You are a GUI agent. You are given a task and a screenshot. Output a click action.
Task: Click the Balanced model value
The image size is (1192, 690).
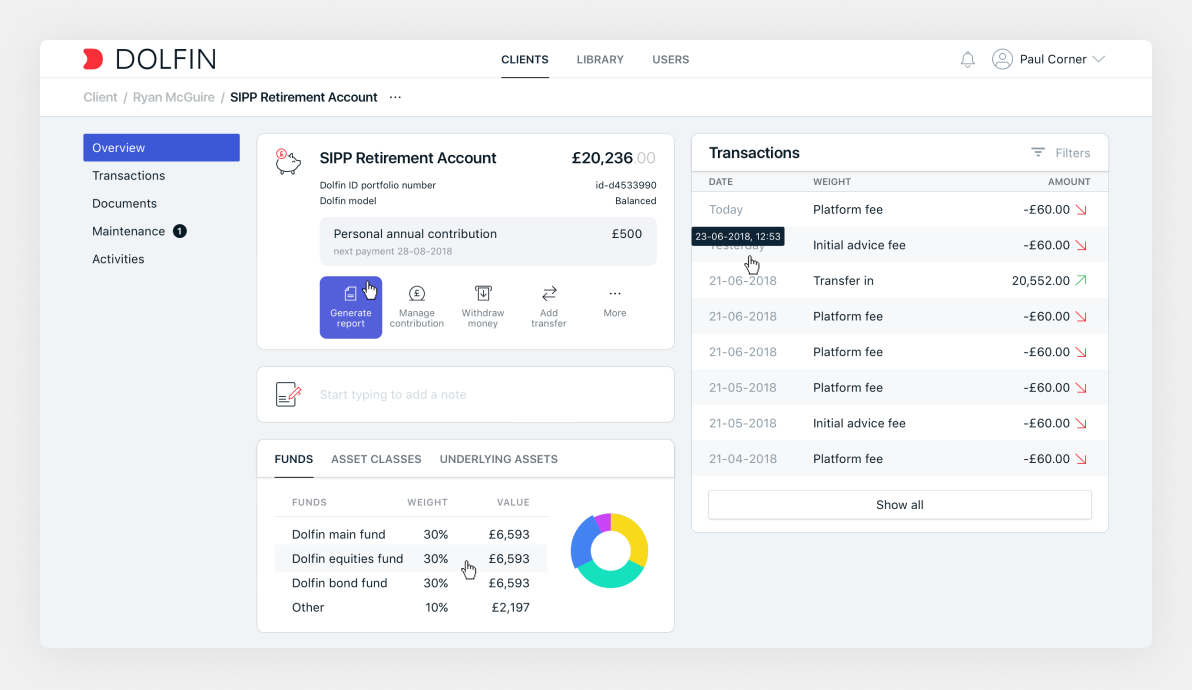coord(636,201)
